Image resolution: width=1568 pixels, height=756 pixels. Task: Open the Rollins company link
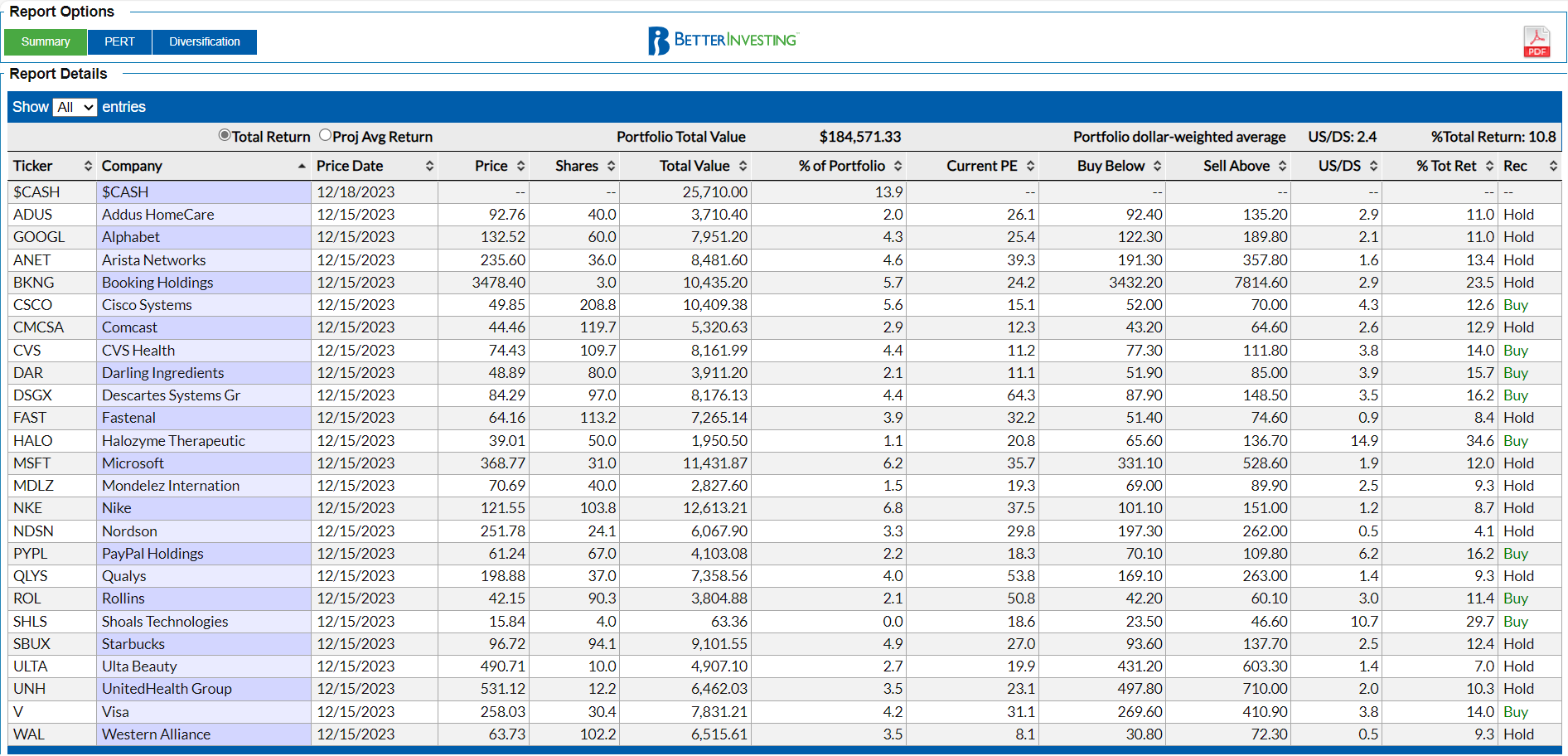pos(123,598)
